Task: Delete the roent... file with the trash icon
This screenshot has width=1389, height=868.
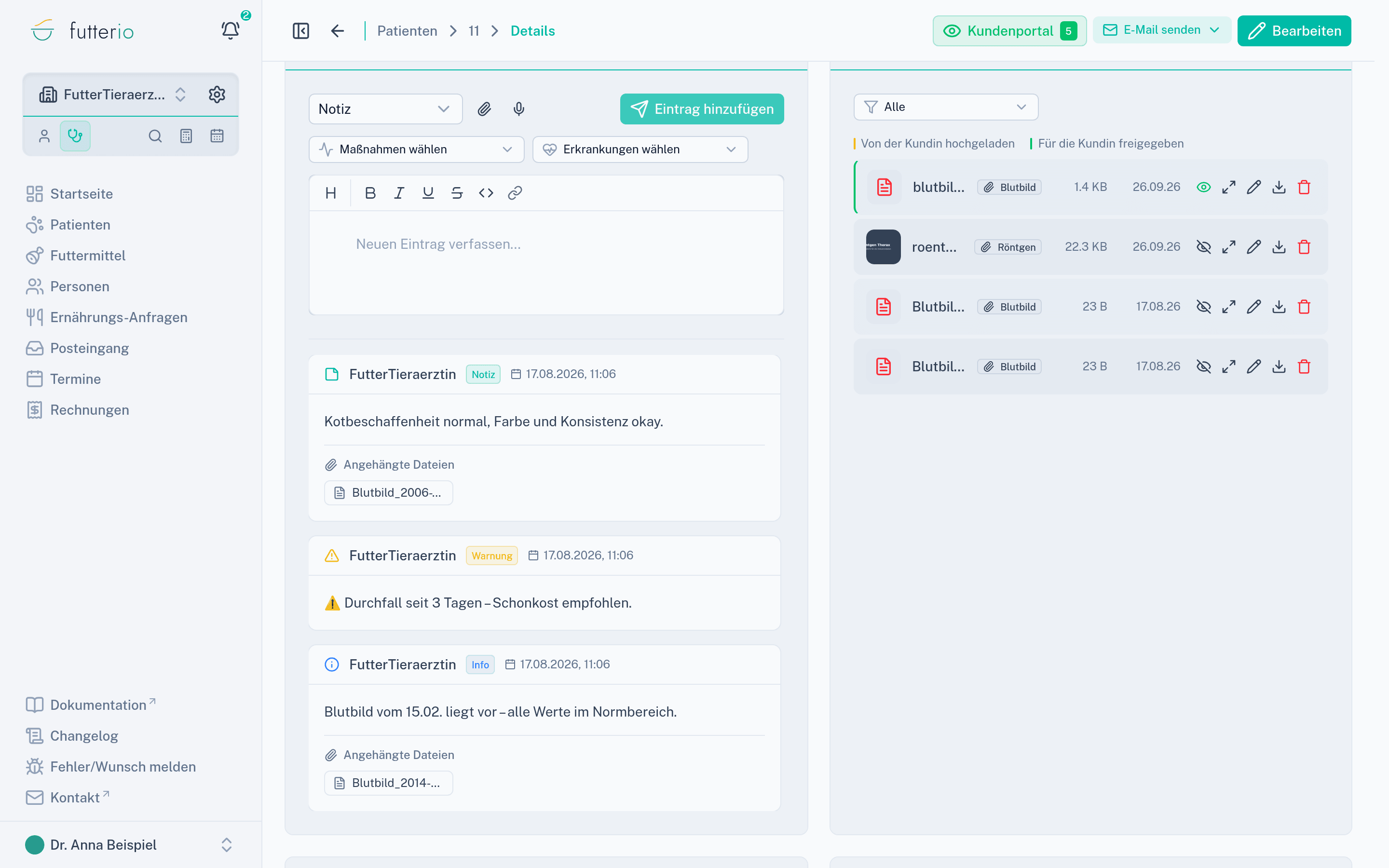Action: point(1304,247)
